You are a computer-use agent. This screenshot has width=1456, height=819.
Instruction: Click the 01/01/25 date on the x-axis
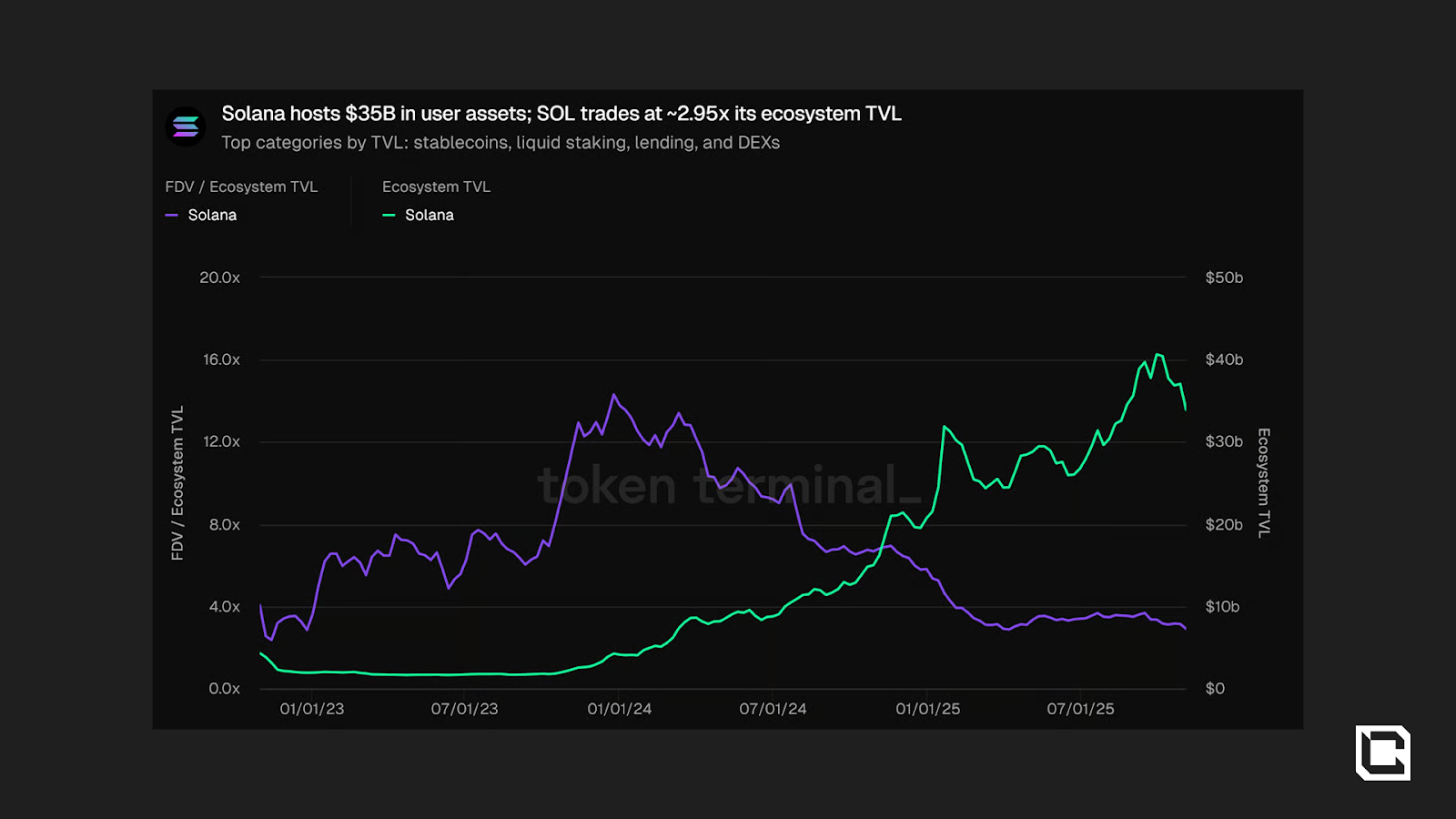pos(927,709)
